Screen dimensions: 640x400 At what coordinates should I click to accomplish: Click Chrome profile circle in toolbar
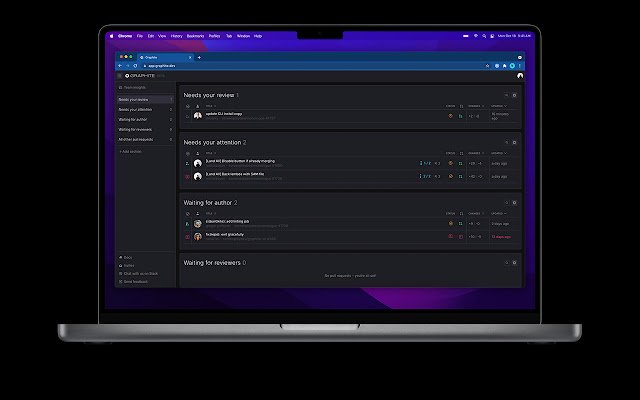[512, 66]
